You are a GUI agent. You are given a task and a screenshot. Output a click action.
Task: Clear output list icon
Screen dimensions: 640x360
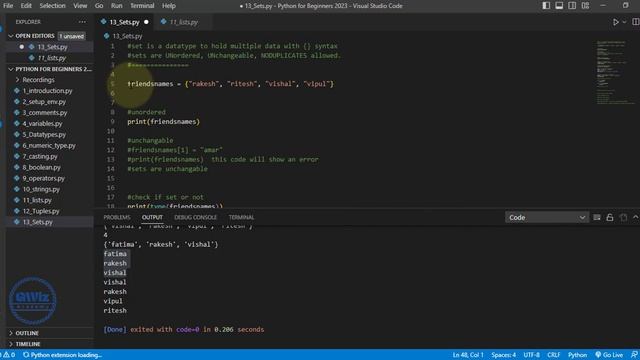(x=597, y=218)
